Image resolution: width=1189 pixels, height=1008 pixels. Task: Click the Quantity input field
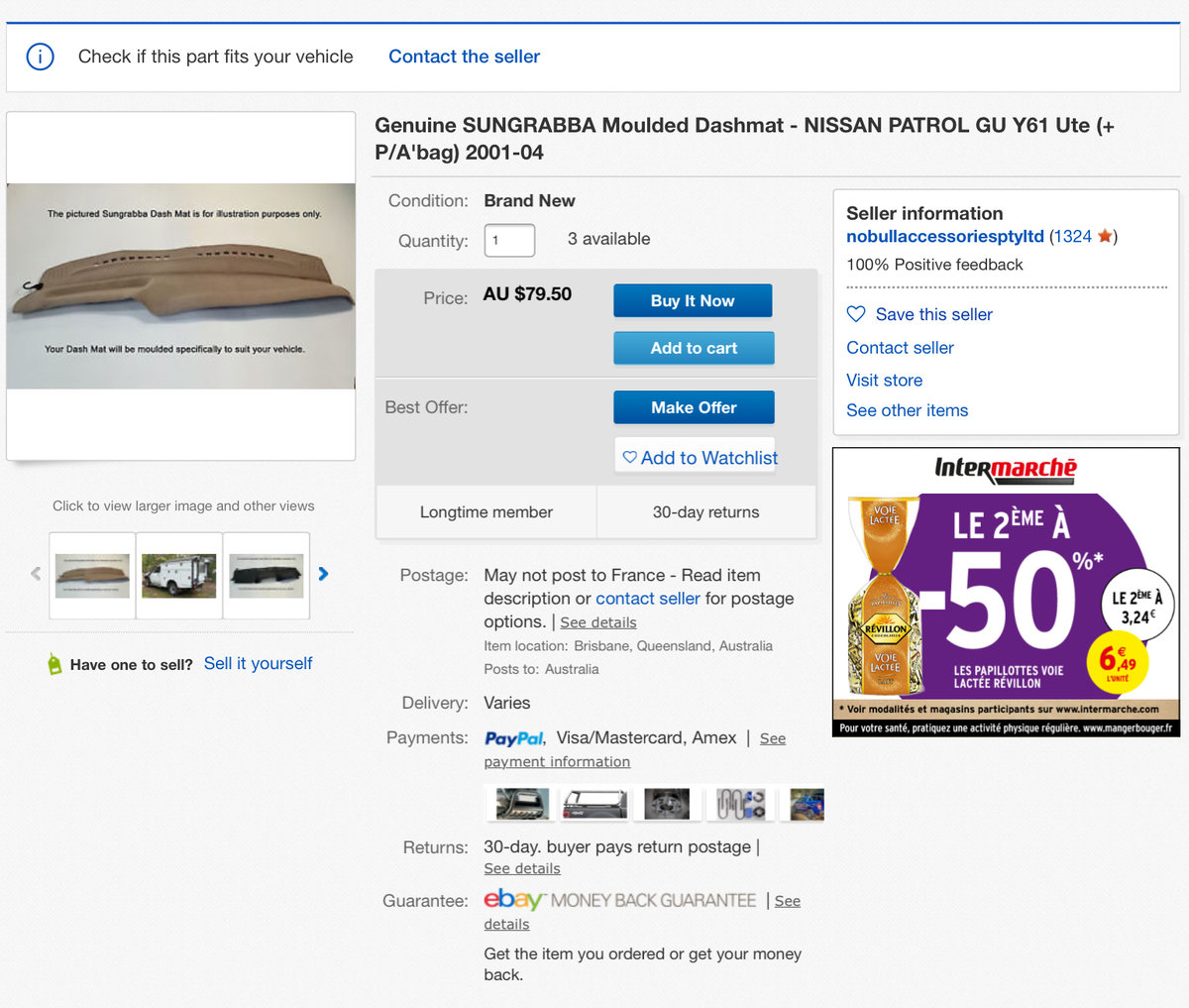tap(509, 240)
